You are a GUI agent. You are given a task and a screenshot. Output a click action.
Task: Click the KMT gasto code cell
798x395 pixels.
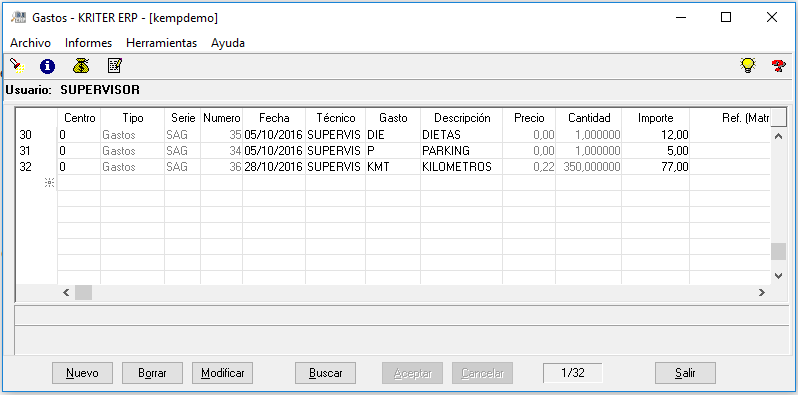point(393,166)
